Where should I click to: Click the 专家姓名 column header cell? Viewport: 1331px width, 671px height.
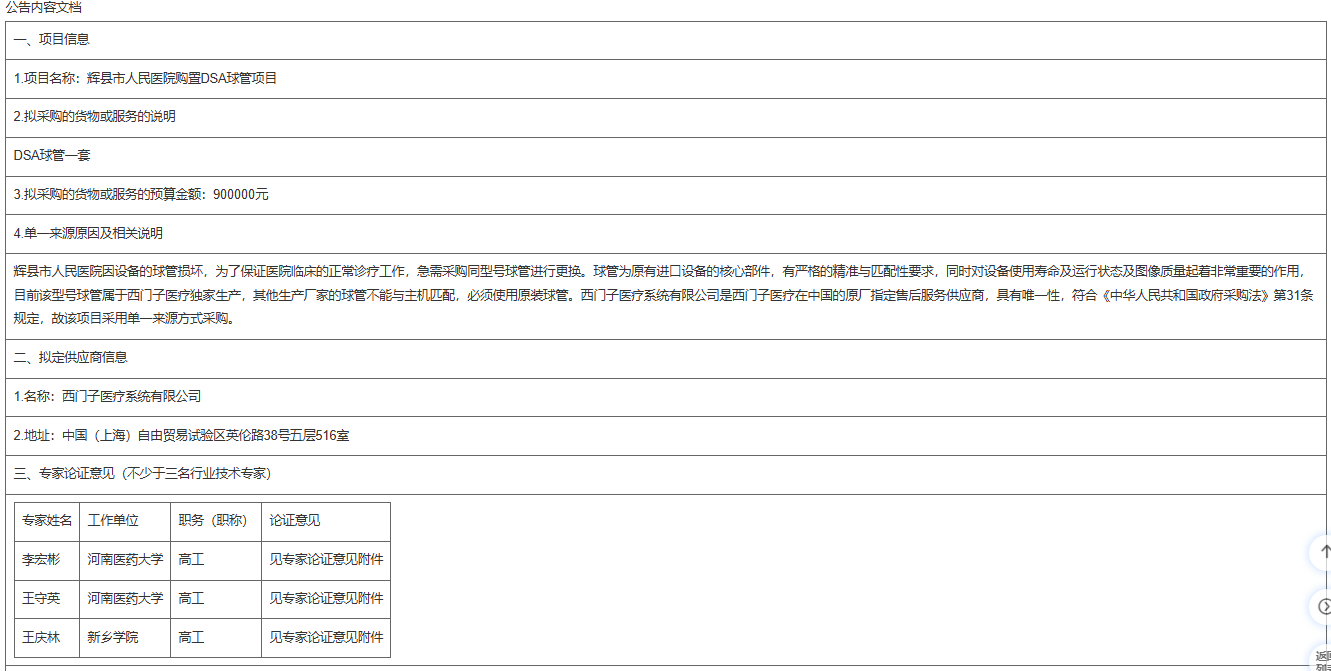click(47, 521)
